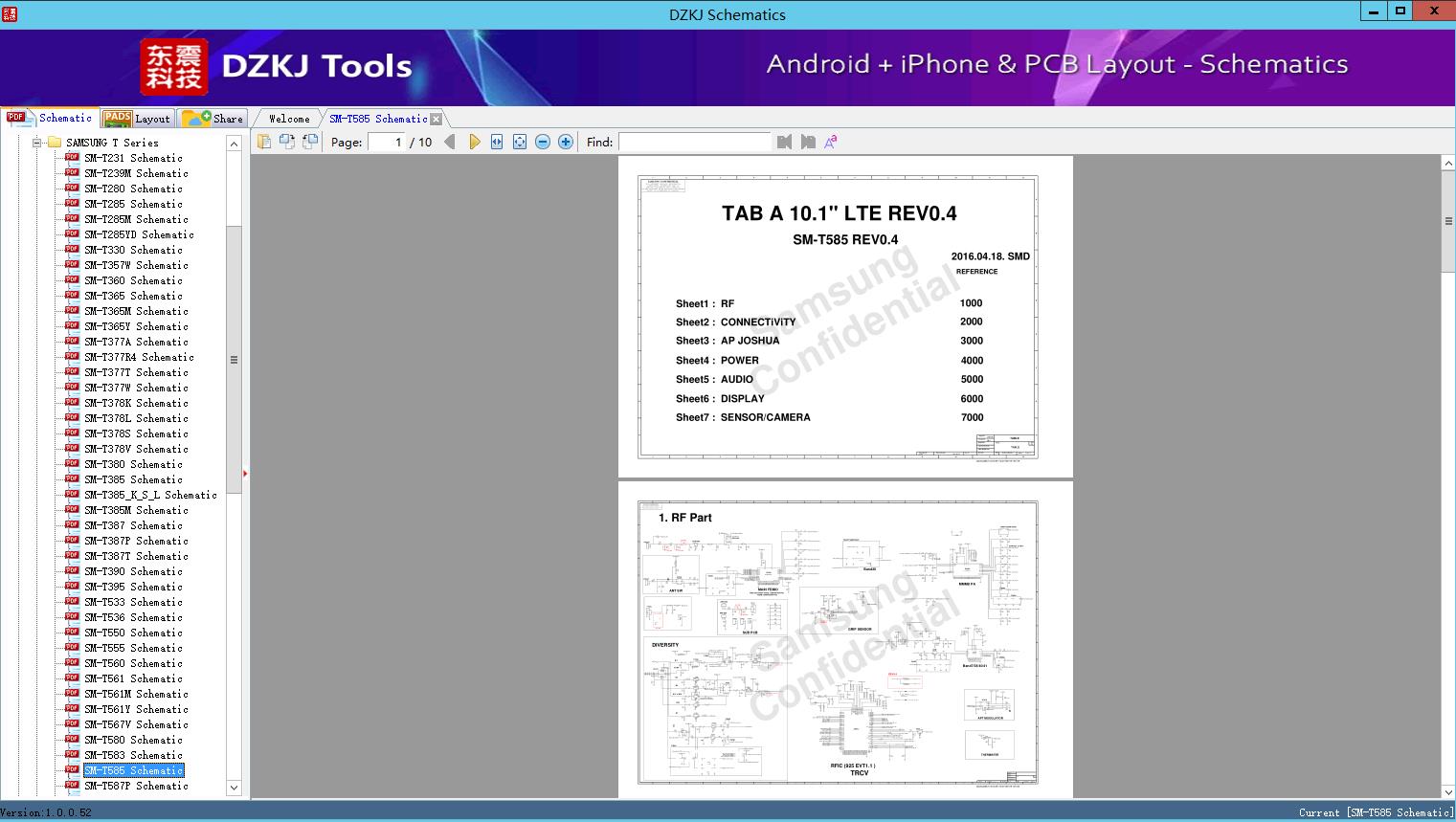Toggle the match case icon
Image resolution: width=1456 pixels, height=822 pixels.
coord(831,142)
